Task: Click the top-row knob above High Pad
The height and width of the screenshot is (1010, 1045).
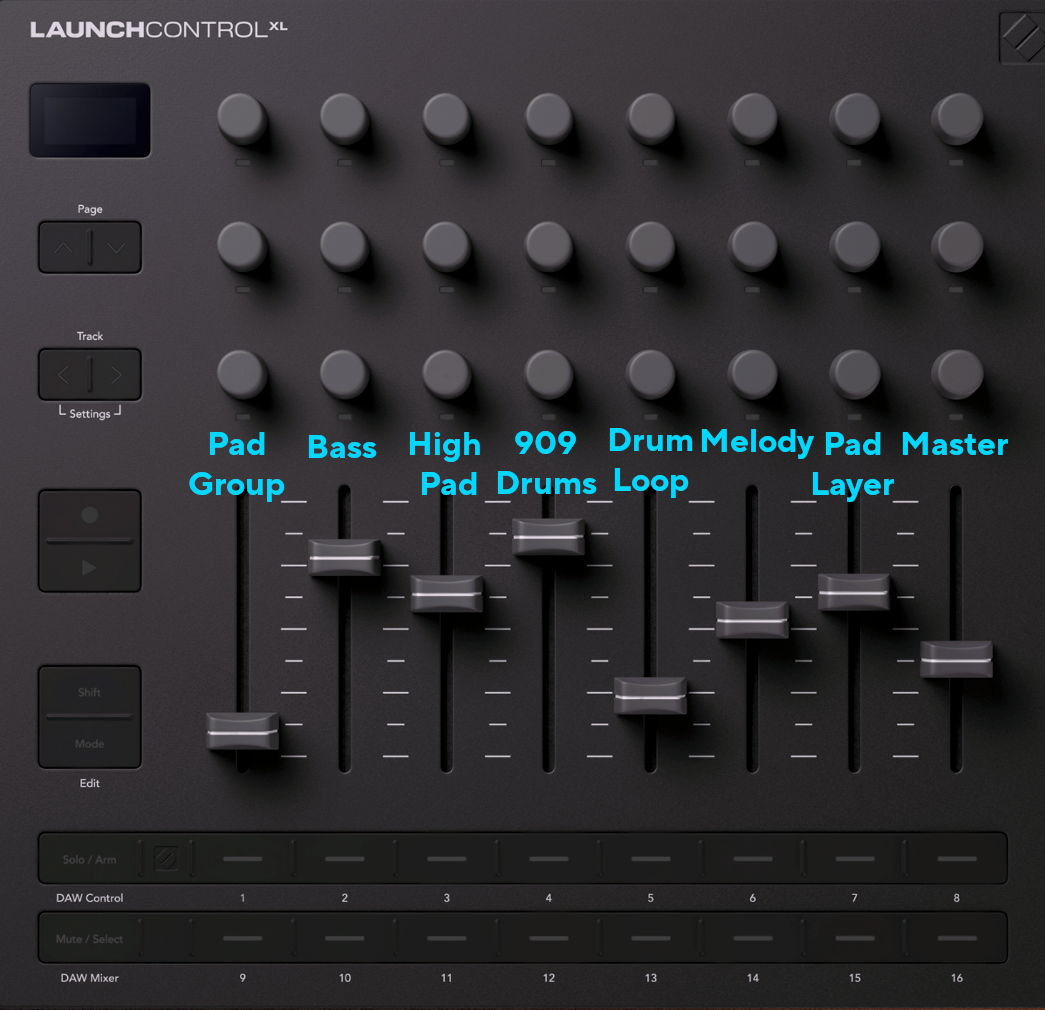Action: pyautogui.click(x=447, y=119)
